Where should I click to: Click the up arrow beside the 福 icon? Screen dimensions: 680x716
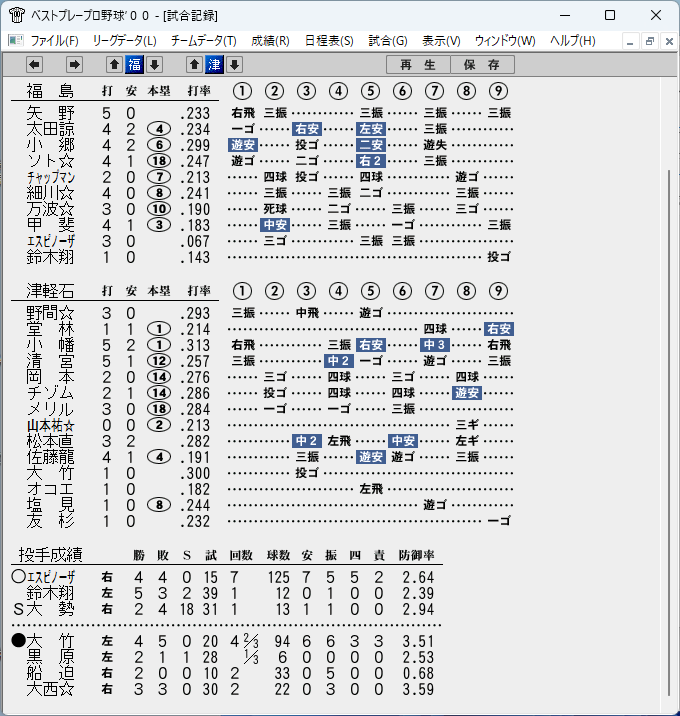coord(114,65)
